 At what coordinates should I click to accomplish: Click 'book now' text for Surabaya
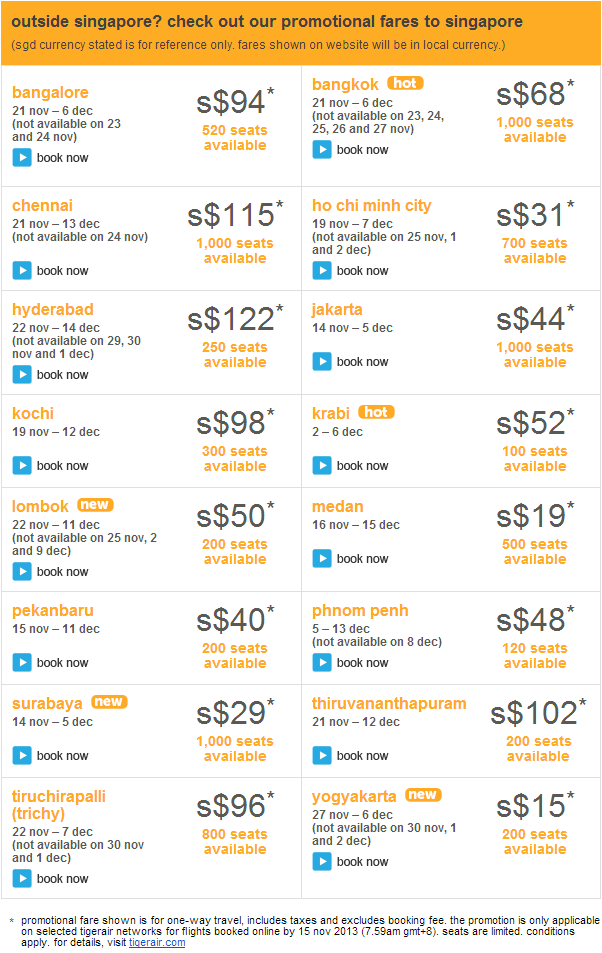click(x=63, y=755)
